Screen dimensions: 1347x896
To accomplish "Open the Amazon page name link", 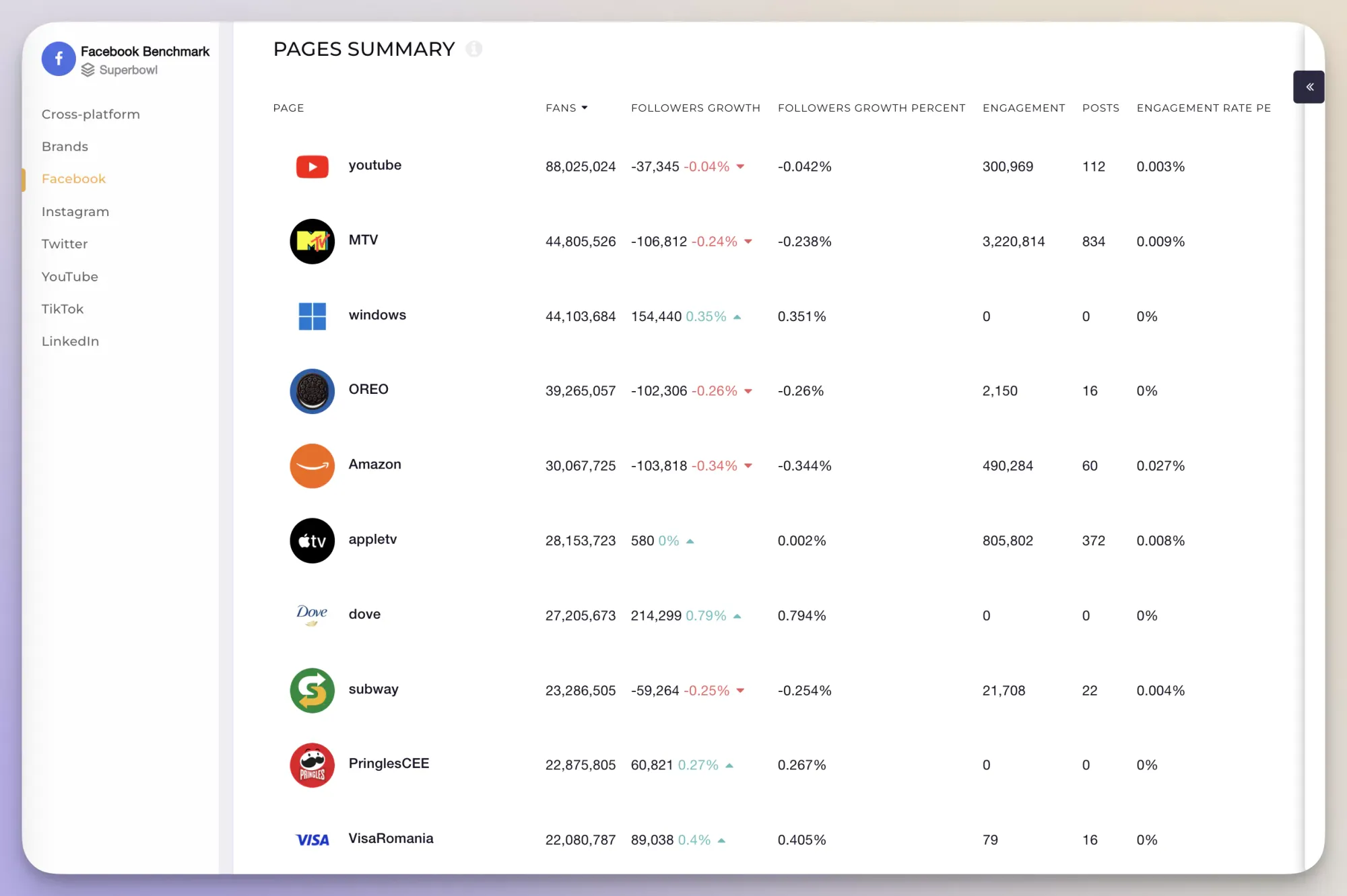I will (x=374, y=464).
